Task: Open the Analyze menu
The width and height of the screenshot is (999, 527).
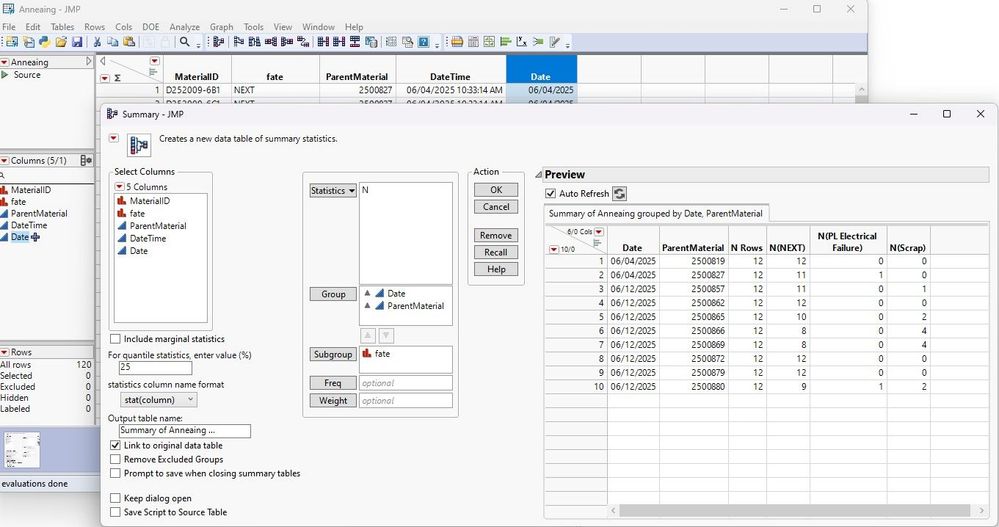Action: 184,27
